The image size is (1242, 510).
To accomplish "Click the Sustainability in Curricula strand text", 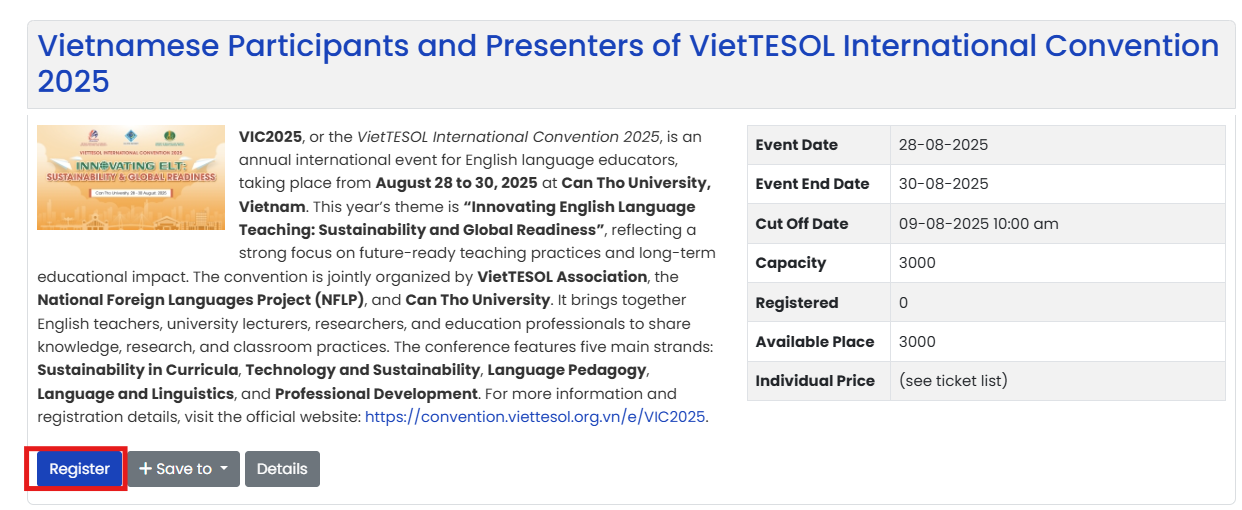I will tap(137, 370).
